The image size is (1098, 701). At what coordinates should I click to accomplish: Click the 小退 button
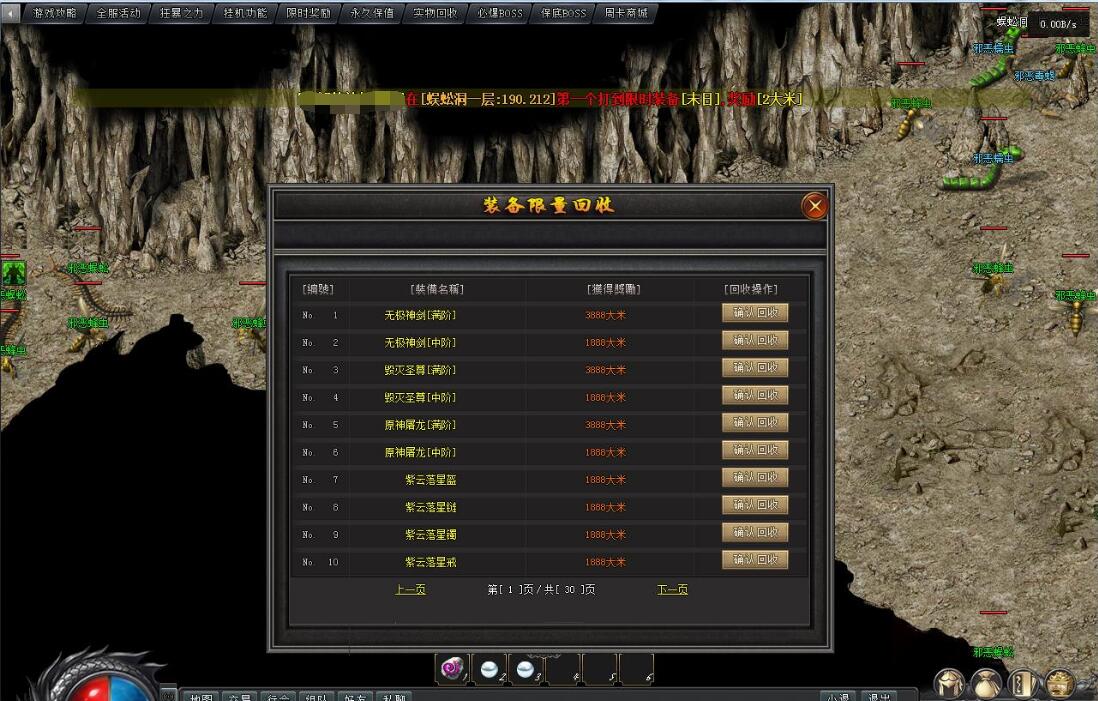838,697
